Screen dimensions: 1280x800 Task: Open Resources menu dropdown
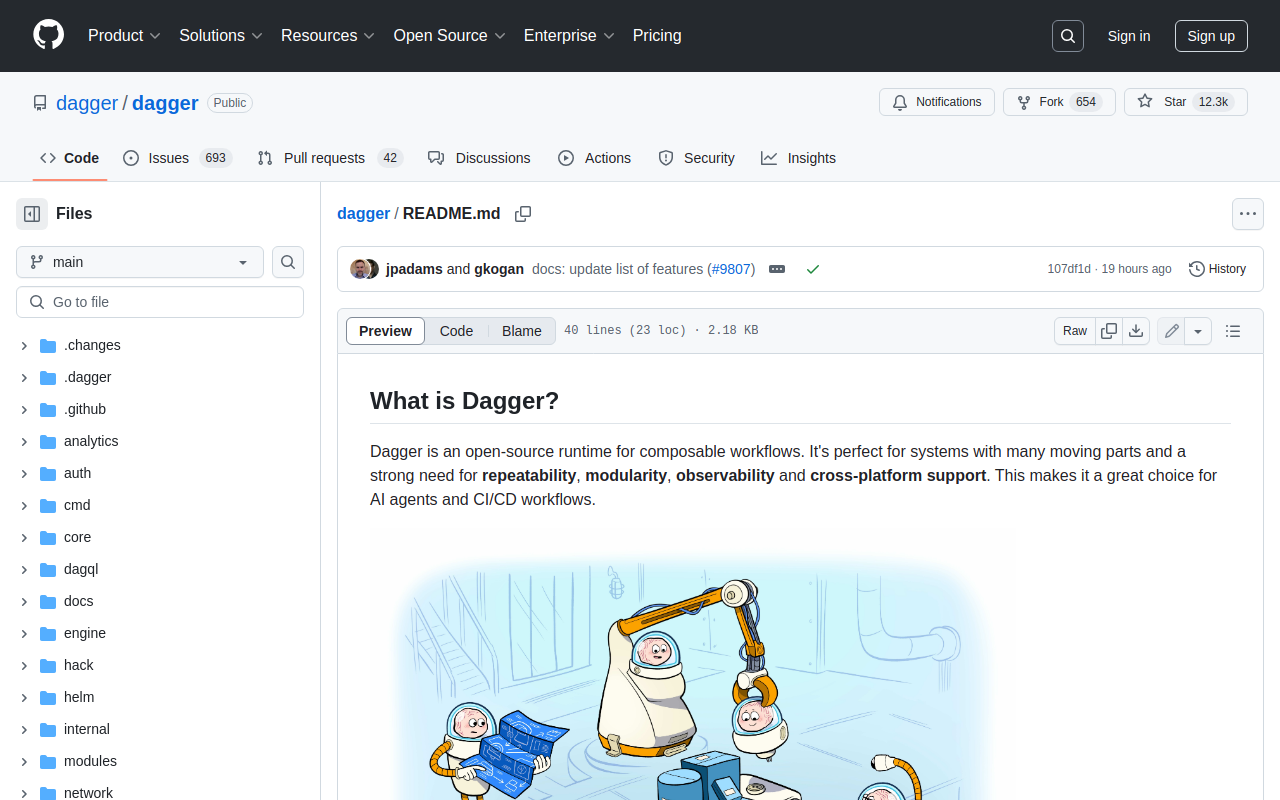point(328,35)
